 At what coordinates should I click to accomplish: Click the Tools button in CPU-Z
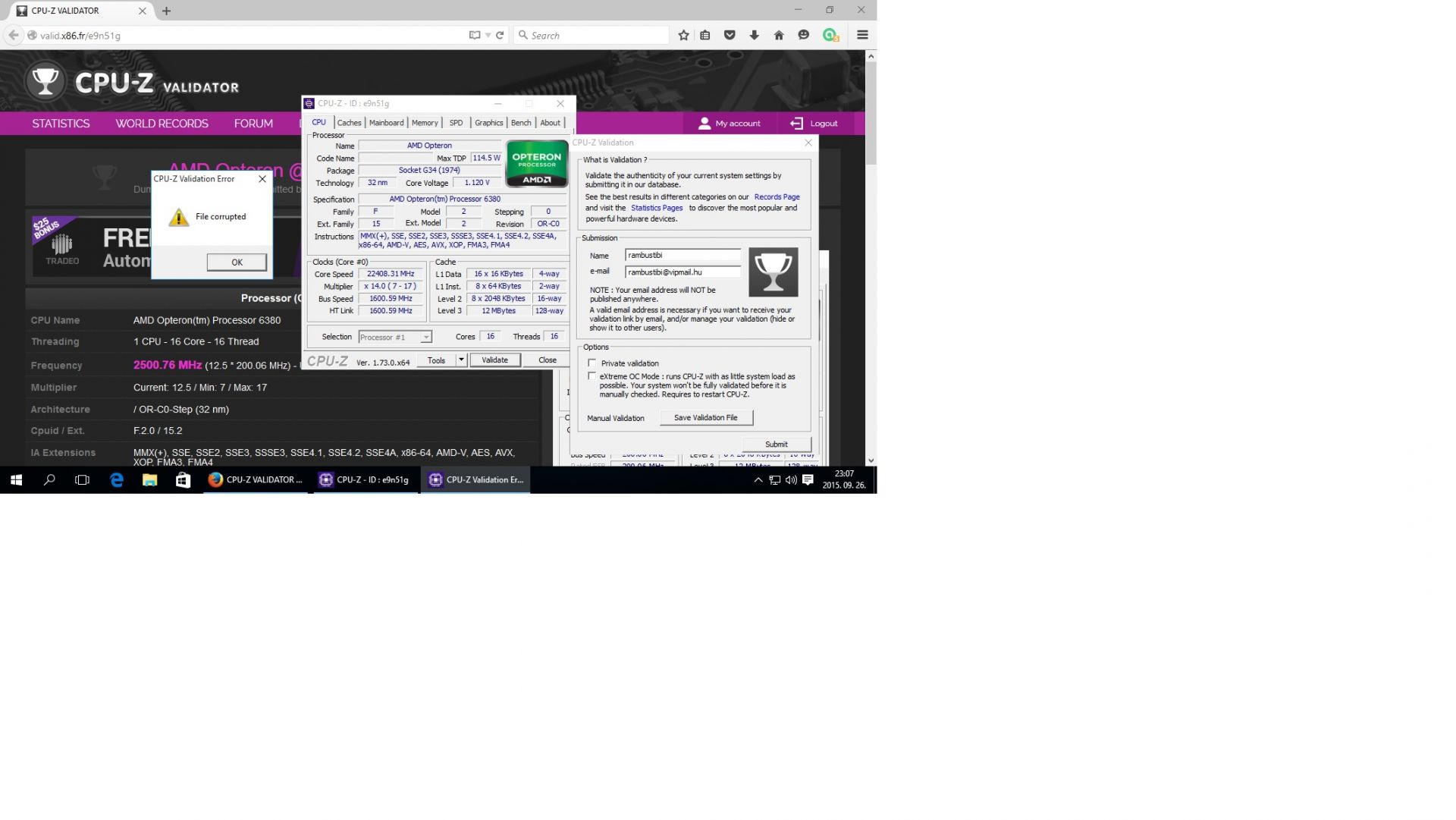437,360
